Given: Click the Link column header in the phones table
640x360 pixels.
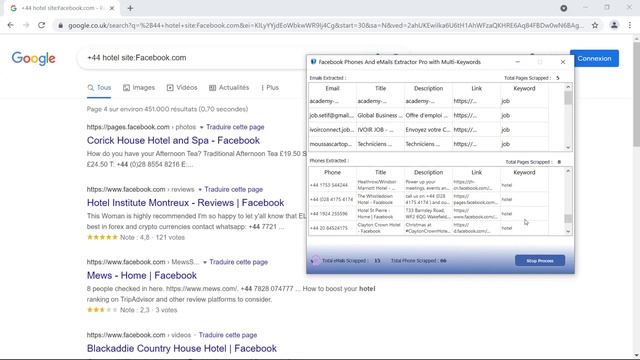Looking at the screenshot, I should pyautogui.click(x=476, y=172).
